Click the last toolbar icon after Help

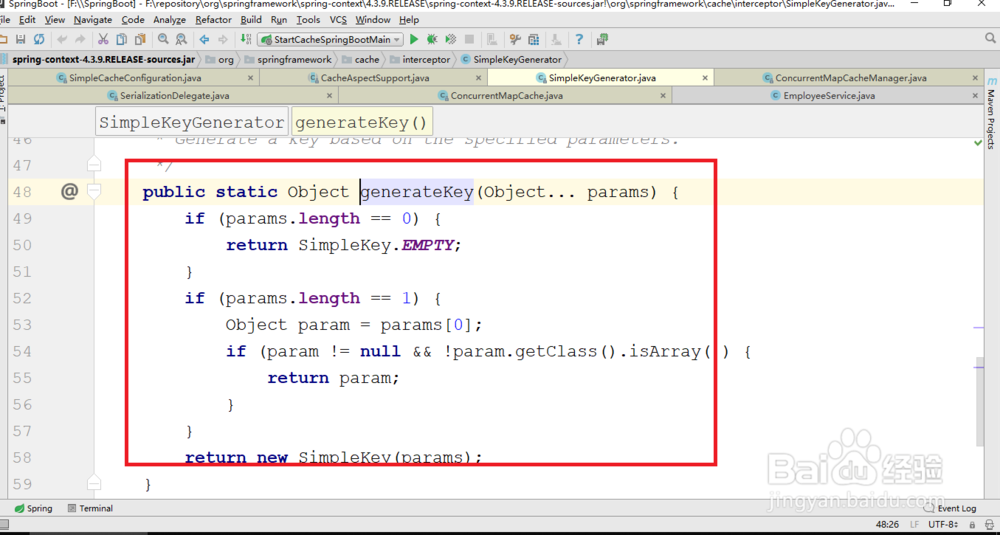coord(602,40)
